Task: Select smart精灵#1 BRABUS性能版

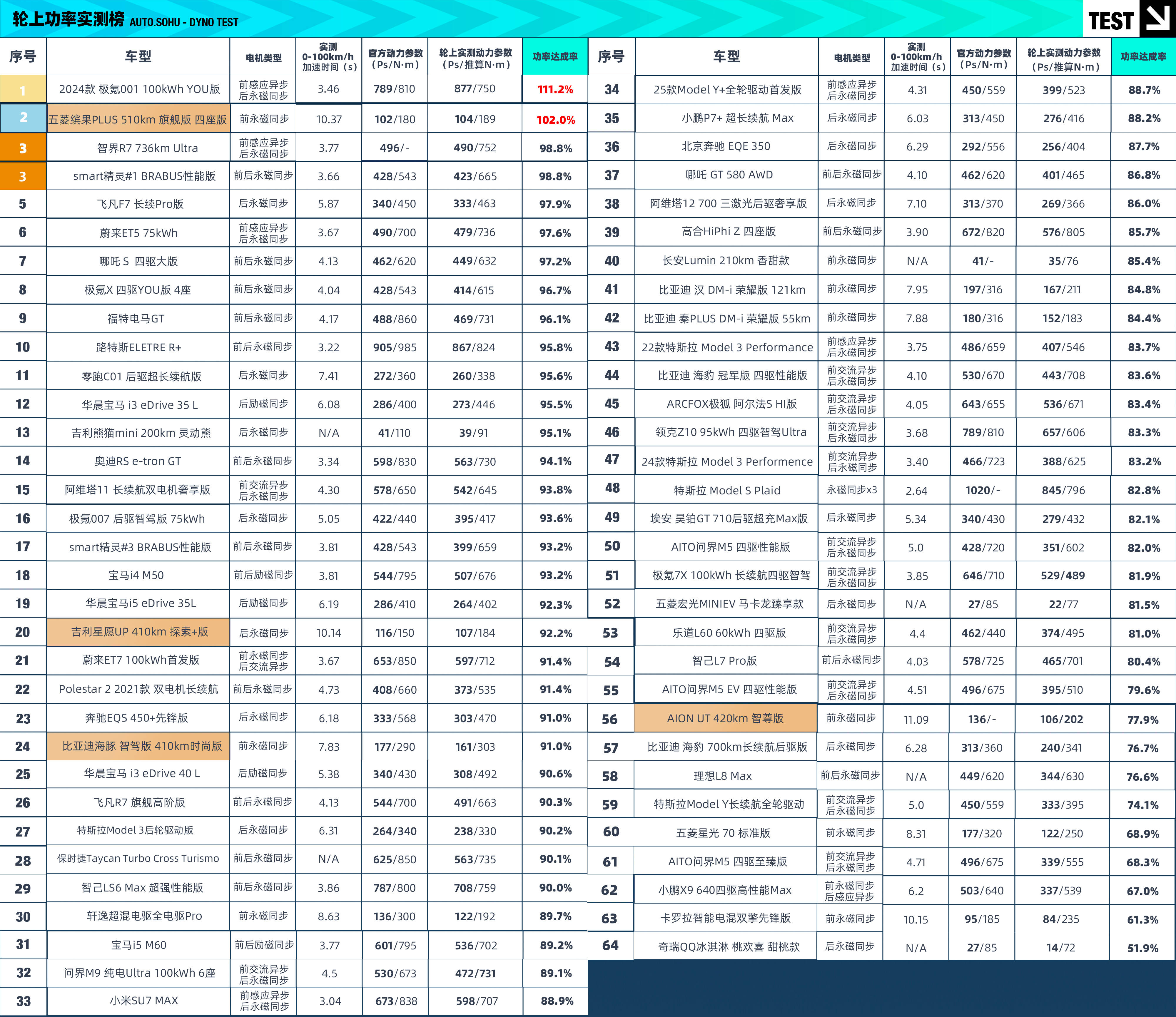Action: pos(144,176)
